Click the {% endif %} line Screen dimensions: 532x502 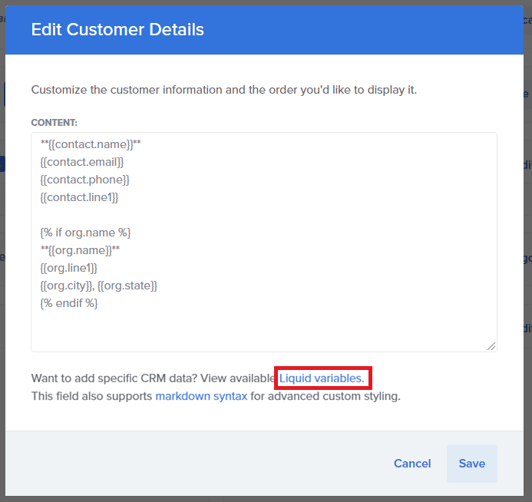[x=69, y=303]
